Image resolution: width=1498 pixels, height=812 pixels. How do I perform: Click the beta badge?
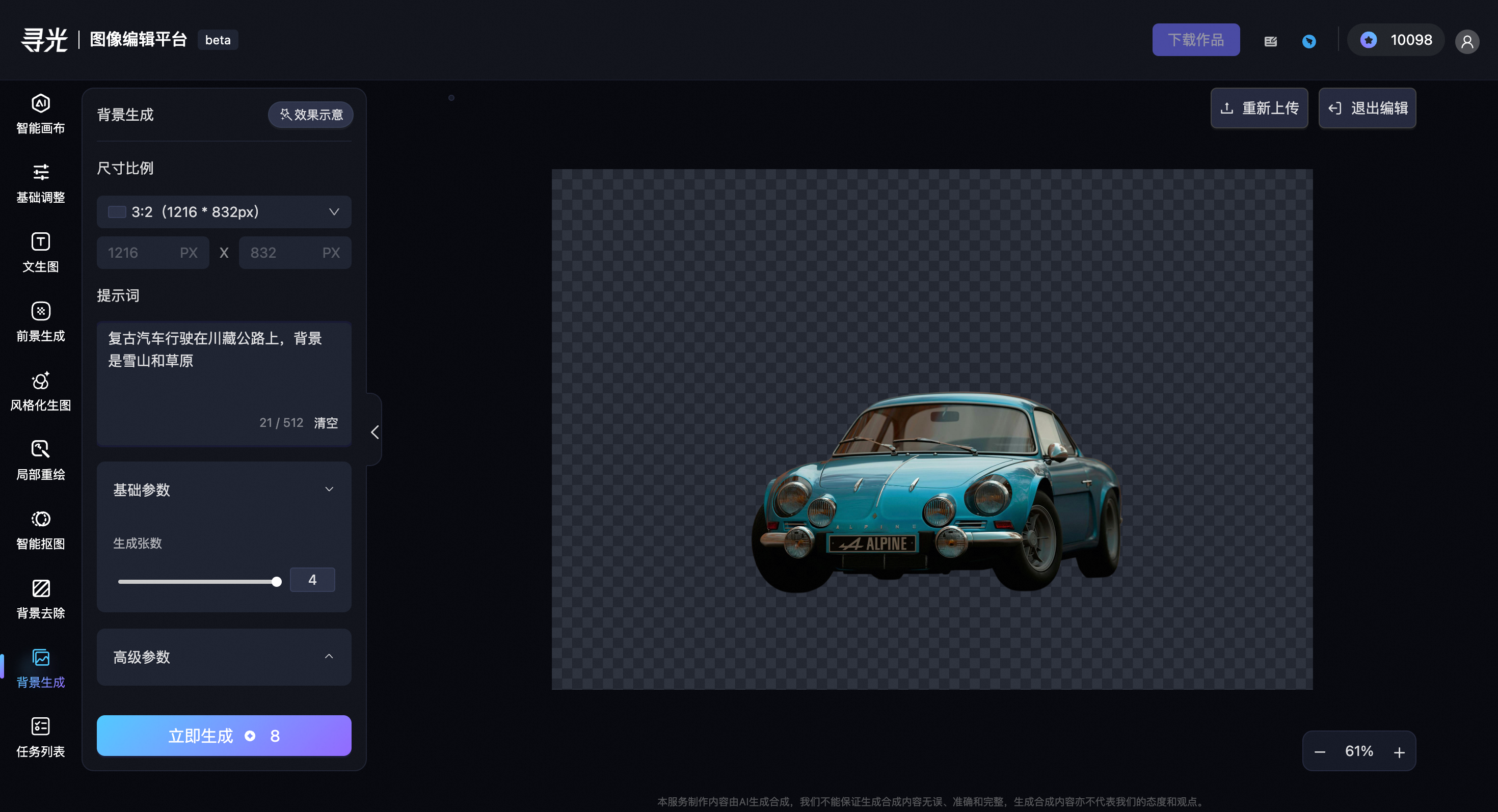click(x=218, y=40)
